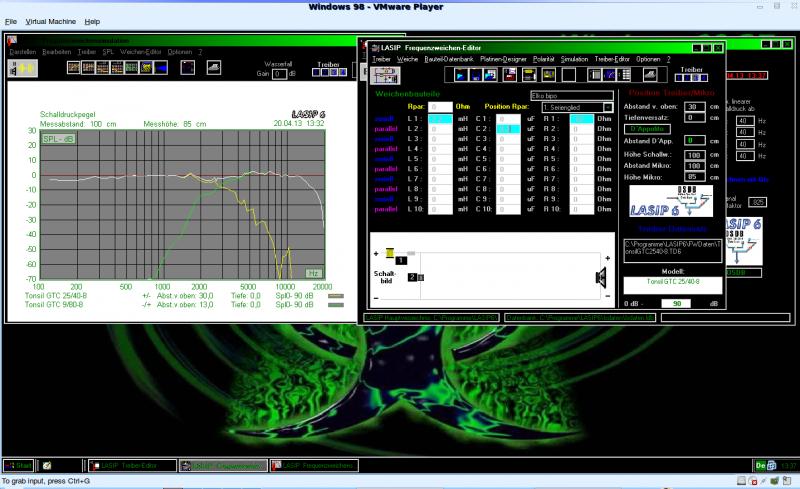Viewport: 800px width, 489px height.
Task: Click the quick launch icon next to Start
Action: [47, 466]
